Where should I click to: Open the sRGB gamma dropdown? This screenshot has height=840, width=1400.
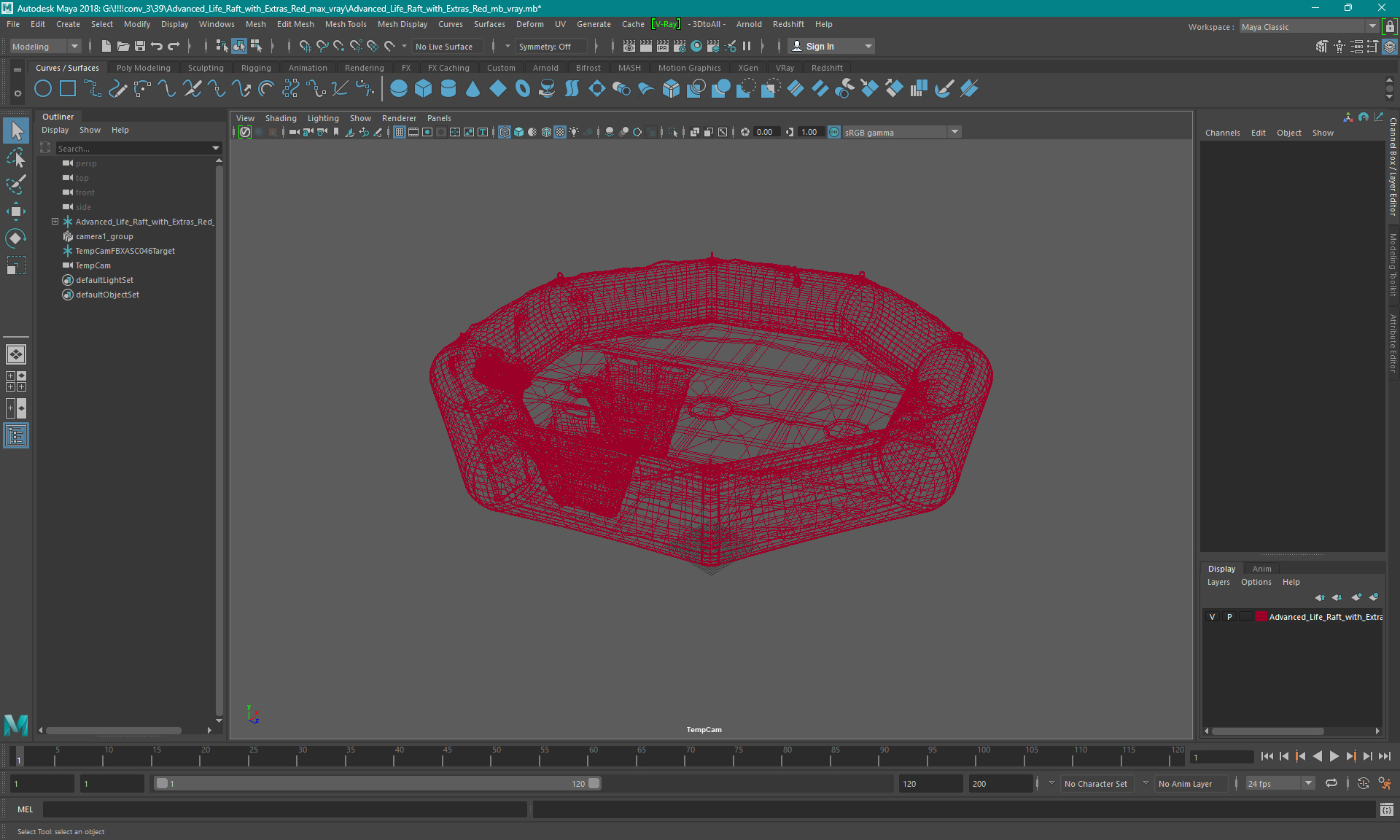coord(901,132)
